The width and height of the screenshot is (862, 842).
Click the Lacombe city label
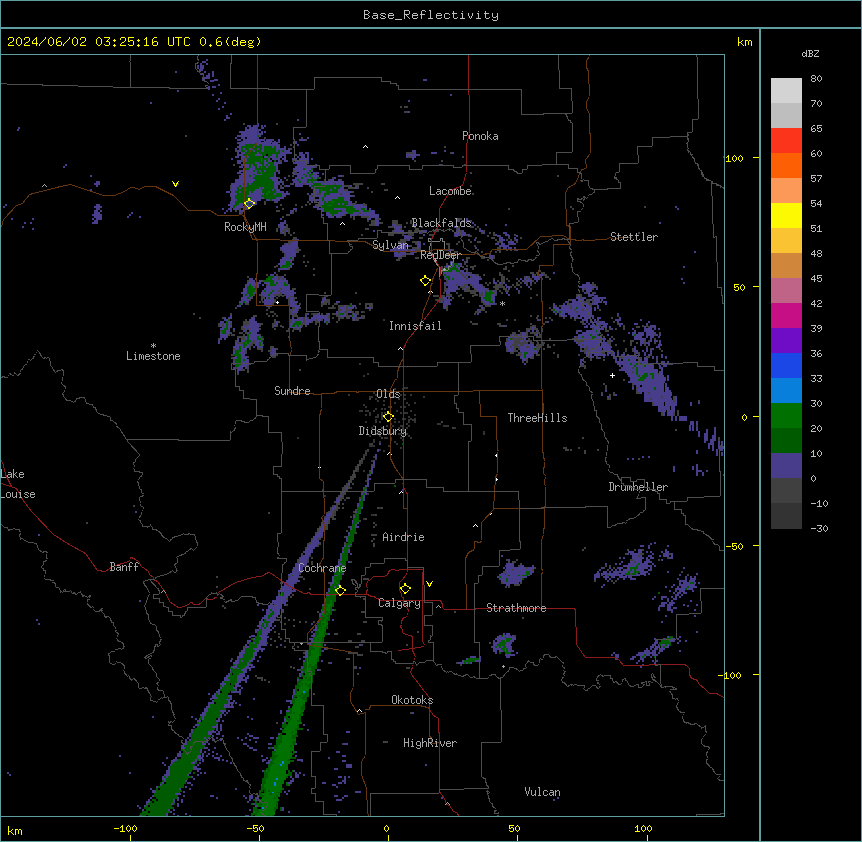450,191
